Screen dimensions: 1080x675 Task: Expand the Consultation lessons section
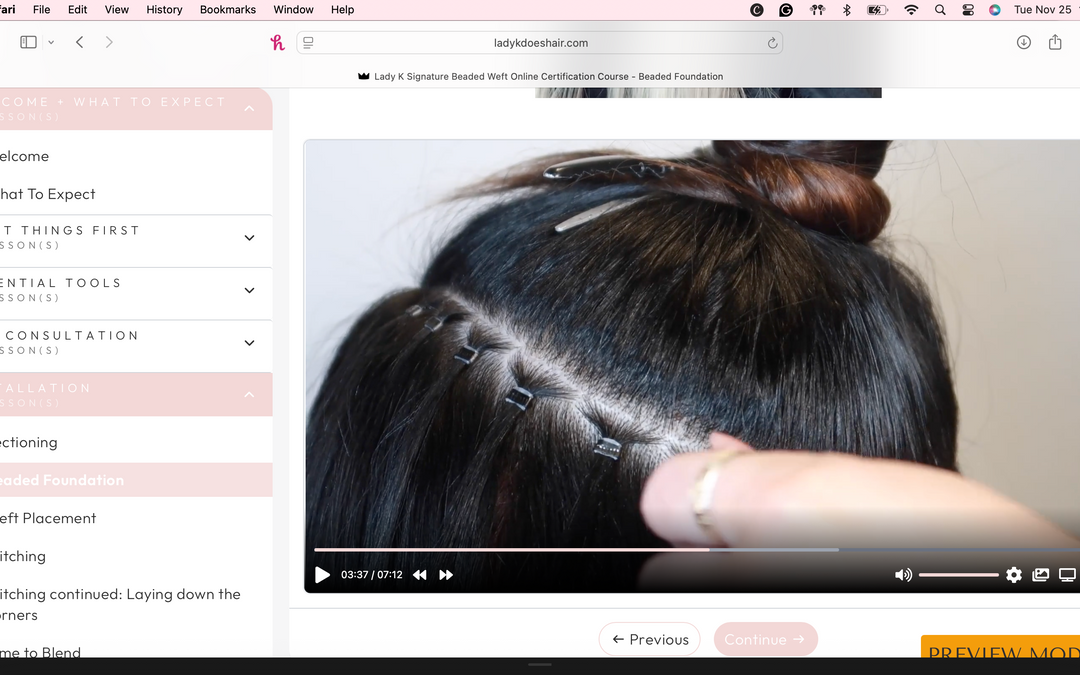coord(249,343)
